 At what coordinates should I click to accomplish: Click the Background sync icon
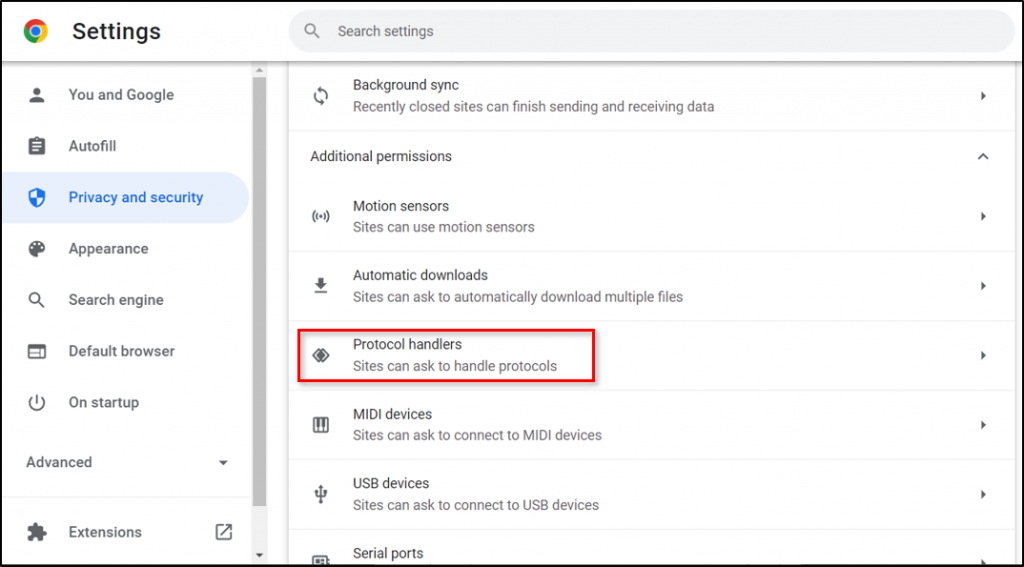[321, 96]
